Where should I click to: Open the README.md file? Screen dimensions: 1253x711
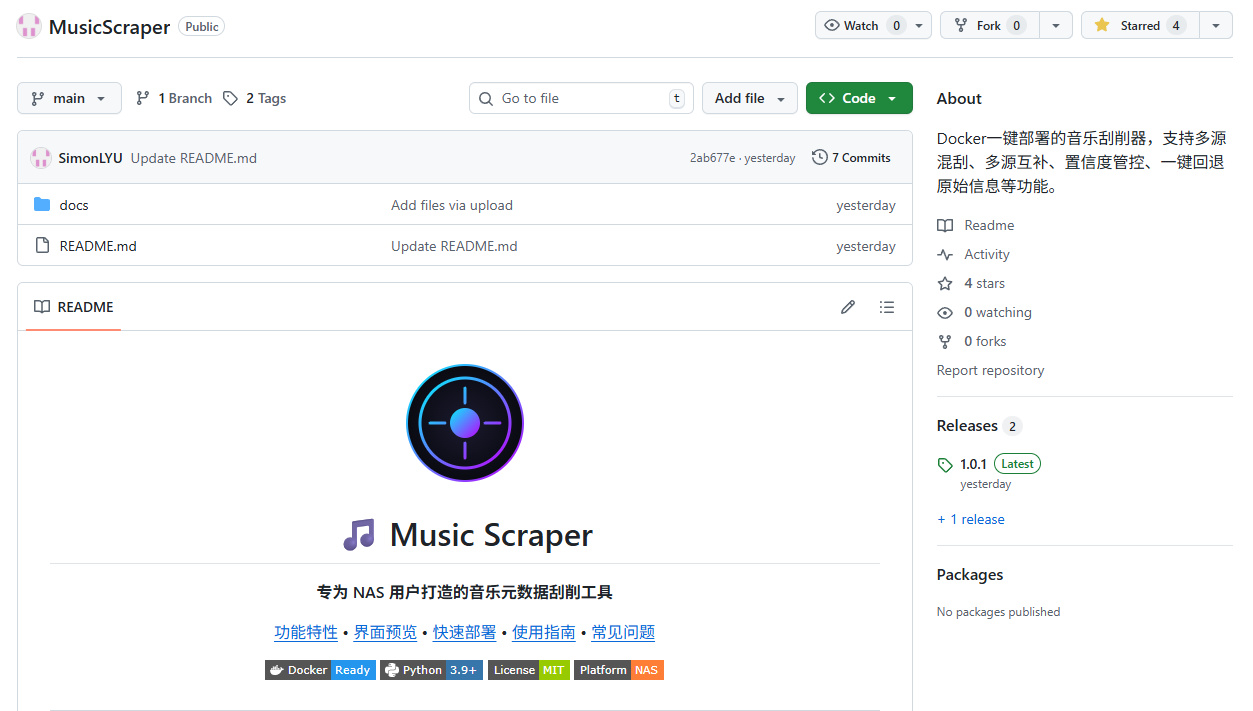[98, 246]
